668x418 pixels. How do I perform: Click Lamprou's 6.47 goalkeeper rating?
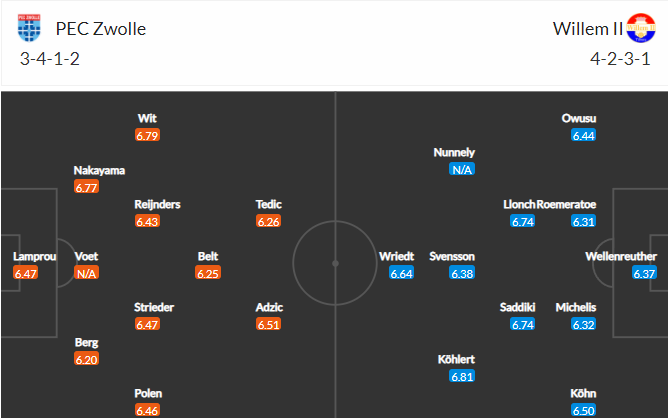[x=26, y=273]
